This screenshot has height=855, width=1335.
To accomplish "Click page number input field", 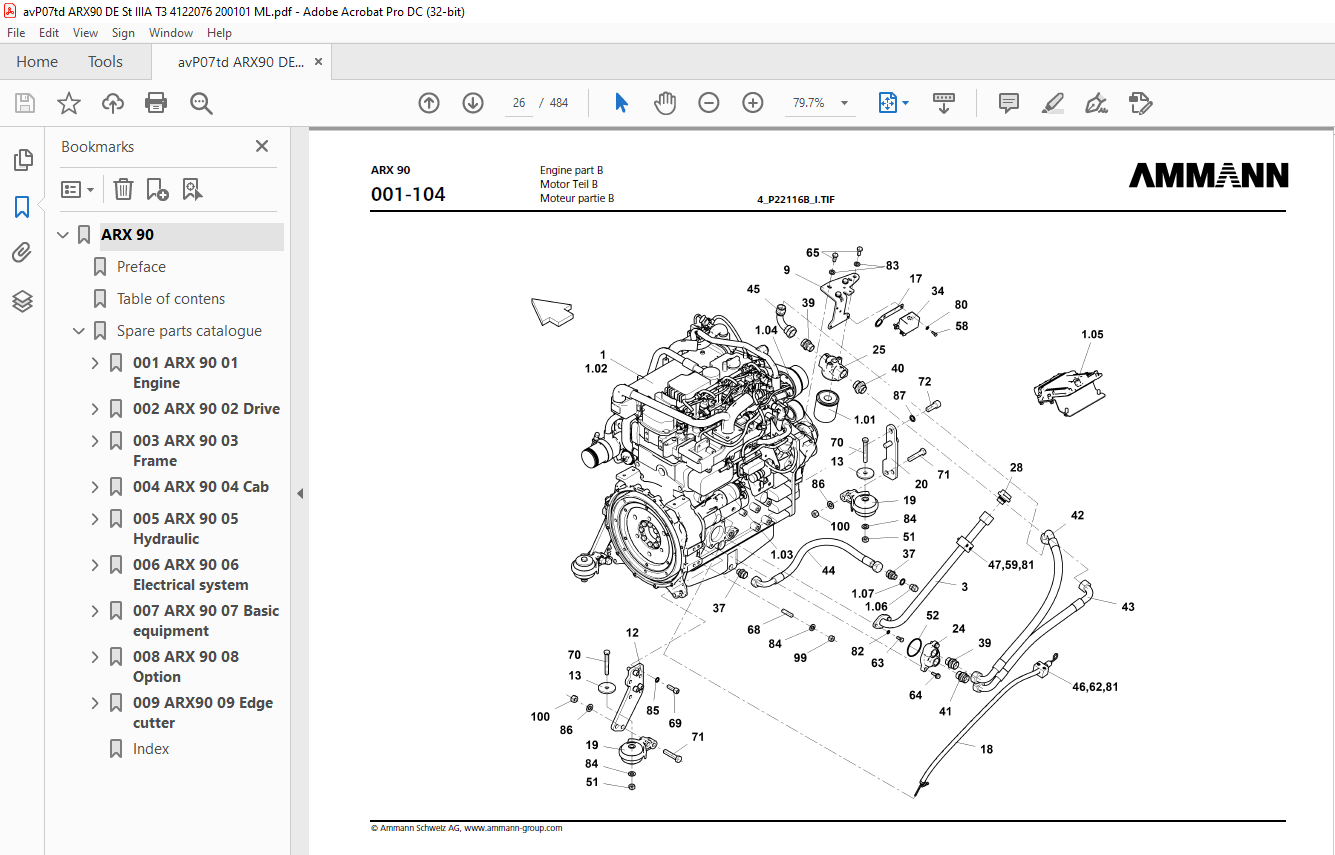I will pyautogui.click(x=519, y=103).
